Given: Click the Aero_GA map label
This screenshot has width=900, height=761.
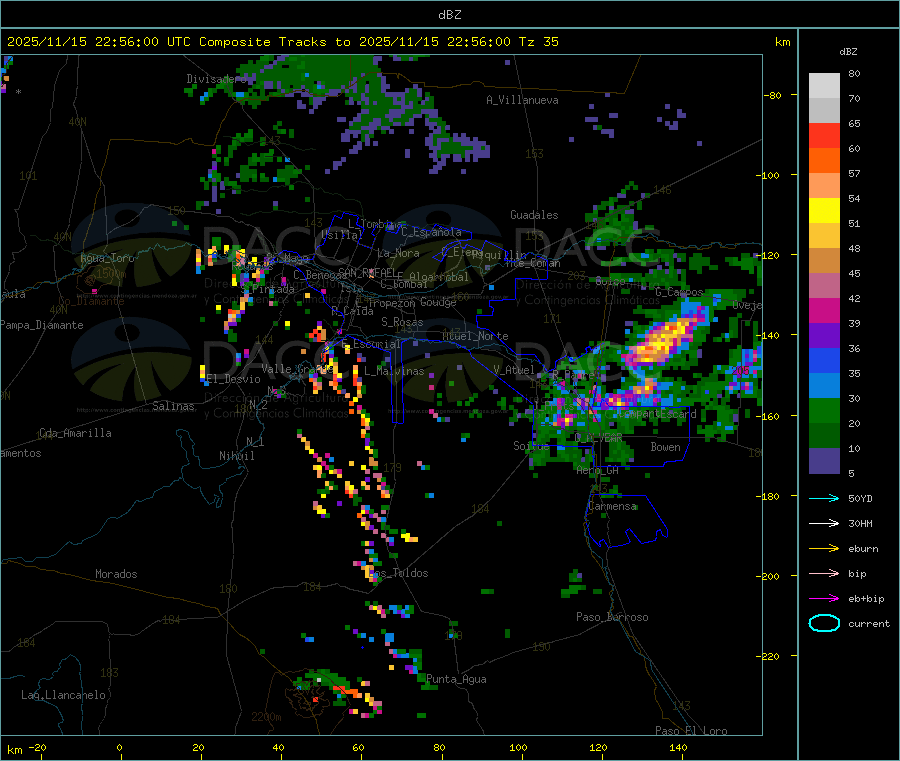Looking at the screenshot, I should tap(598, 470).
